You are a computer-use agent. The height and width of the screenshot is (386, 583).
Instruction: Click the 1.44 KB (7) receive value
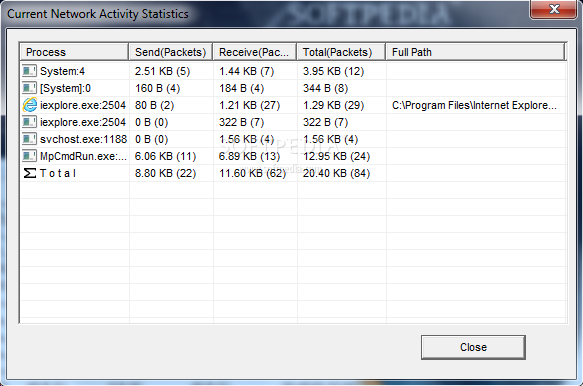coord(246,71)
